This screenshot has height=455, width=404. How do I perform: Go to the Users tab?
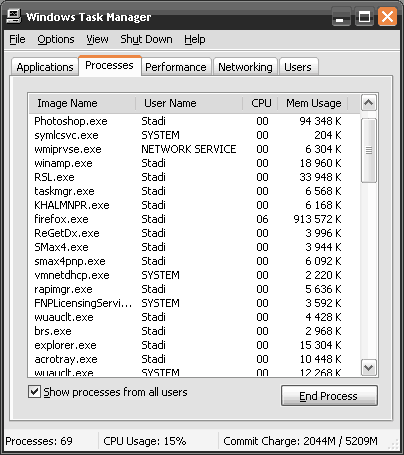tap(298, 67)
